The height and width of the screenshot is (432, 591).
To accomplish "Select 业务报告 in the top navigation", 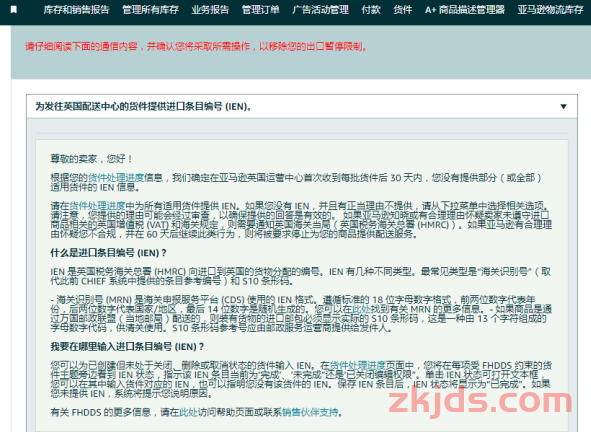I will click(x=210, y=10).
